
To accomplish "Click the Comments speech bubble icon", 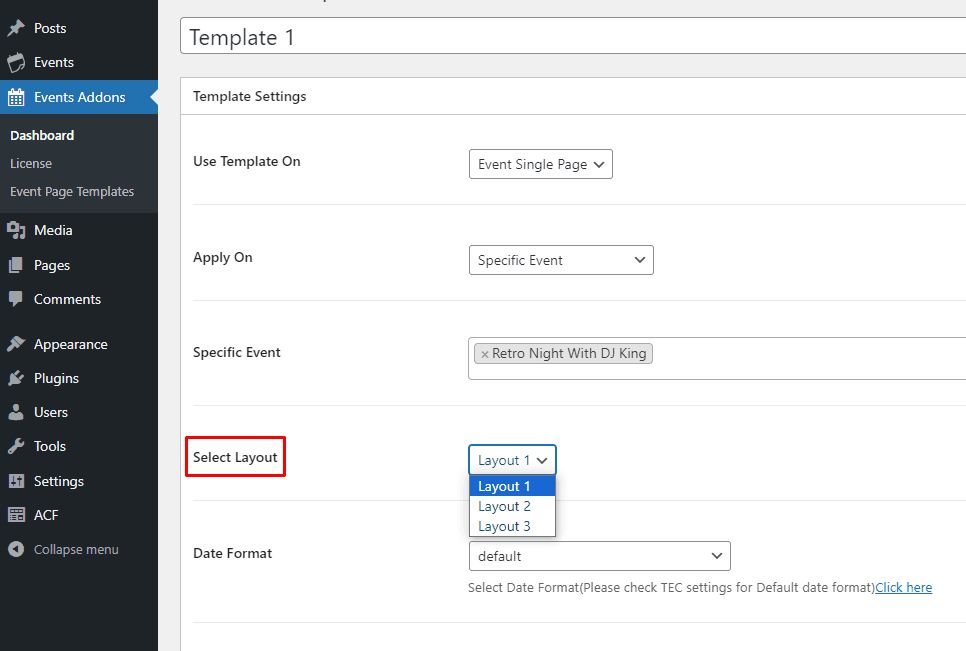I will (x=16, y=299).
